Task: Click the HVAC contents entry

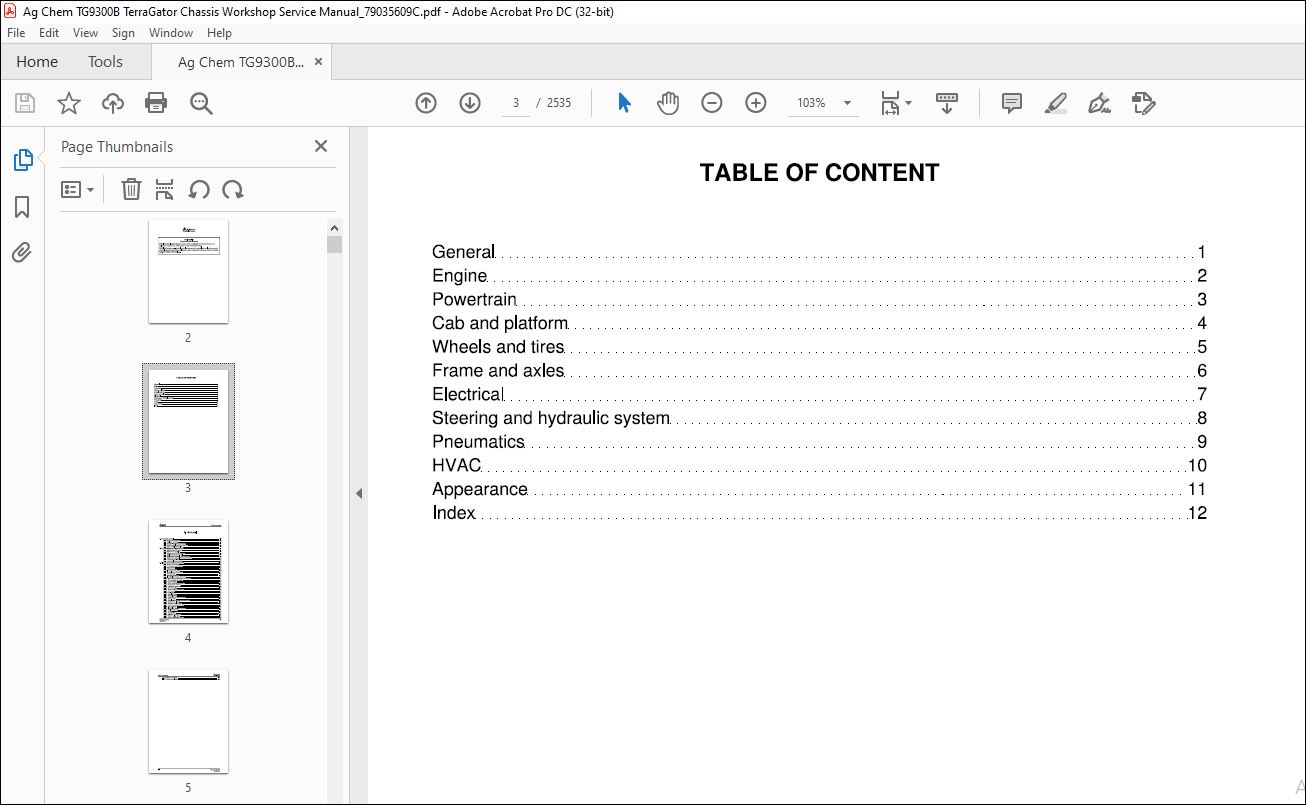Action: tap(819, 465)
